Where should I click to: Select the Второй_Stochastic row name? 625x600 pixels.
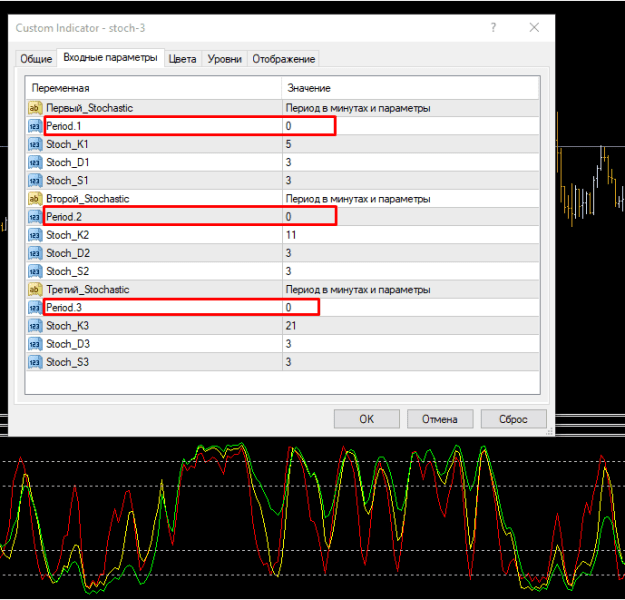tap(88, 199)
